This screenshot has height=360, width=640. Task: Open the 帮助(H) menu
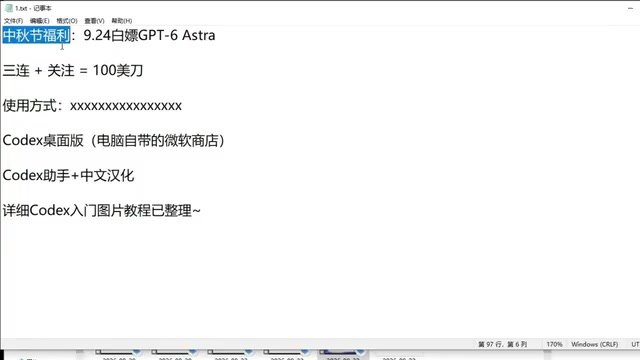(x=122, y=21)
